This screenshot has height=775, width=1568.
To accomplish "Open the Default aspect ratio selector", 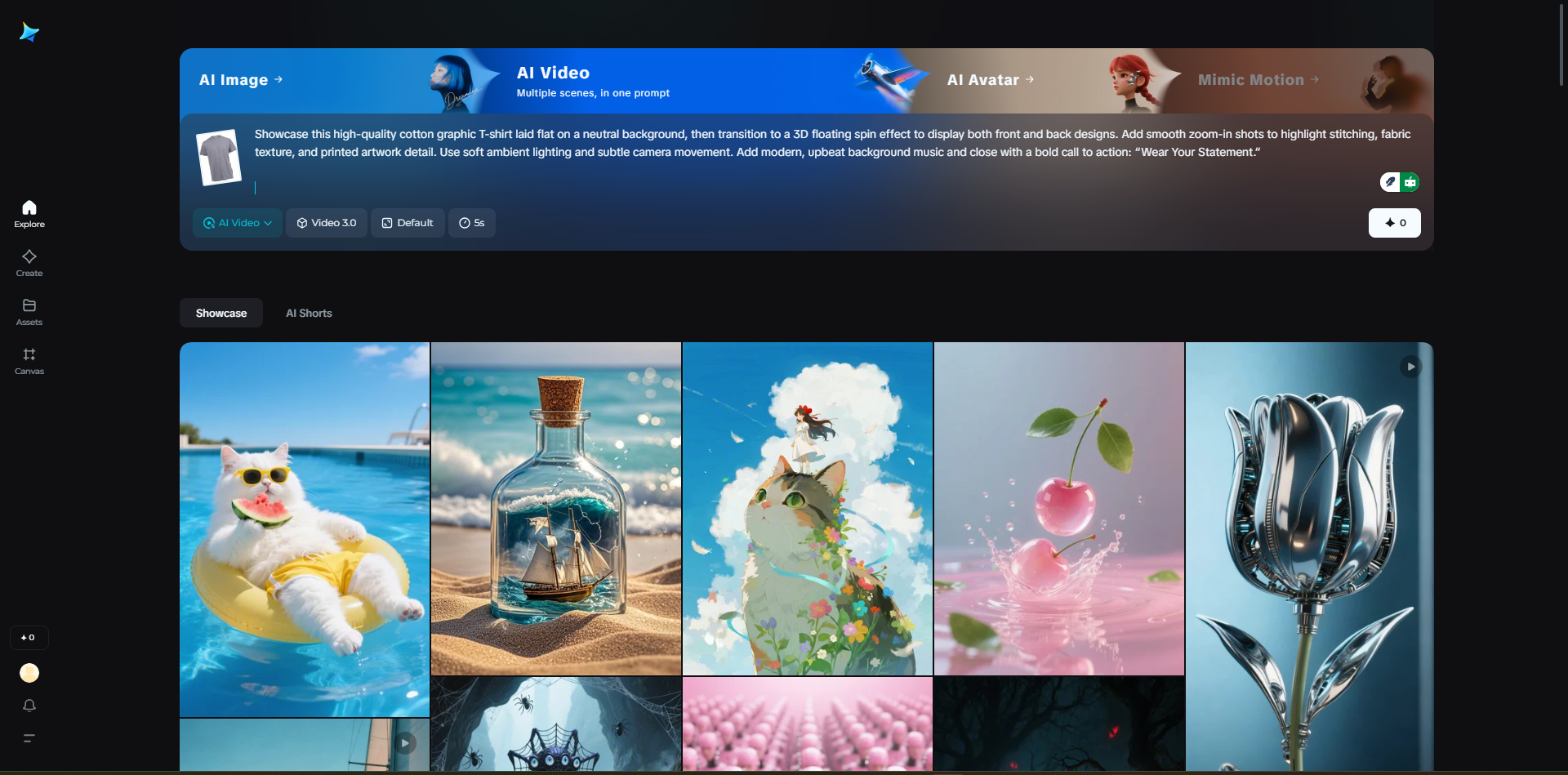I will 408,223.
